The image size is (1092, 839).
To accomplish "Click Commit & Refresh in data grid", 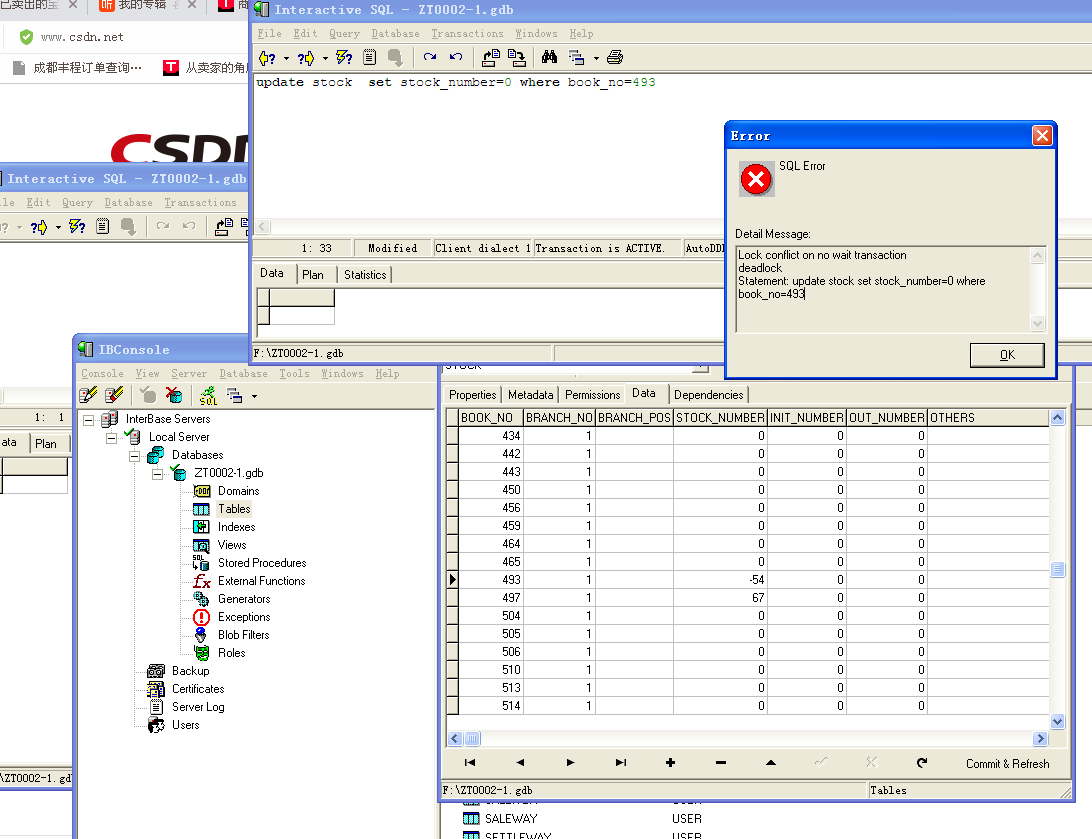I will pyautogui.click(x=1007, y=764).
